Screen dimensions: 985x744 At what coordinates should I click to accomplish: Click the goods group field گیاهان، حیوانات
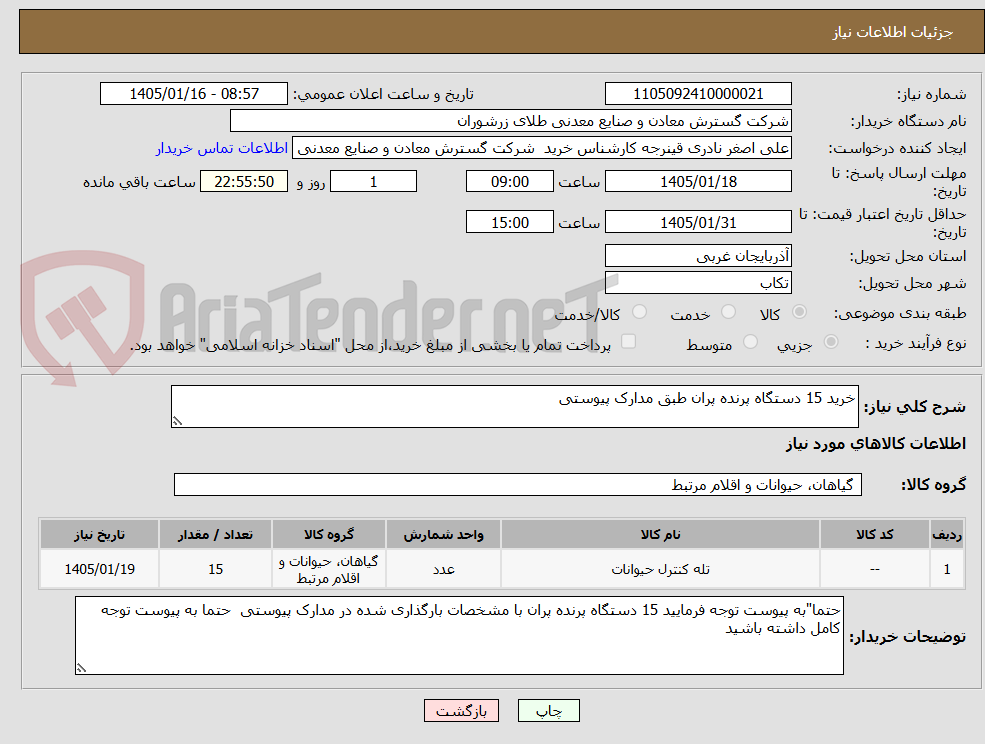tap(518, 484)
